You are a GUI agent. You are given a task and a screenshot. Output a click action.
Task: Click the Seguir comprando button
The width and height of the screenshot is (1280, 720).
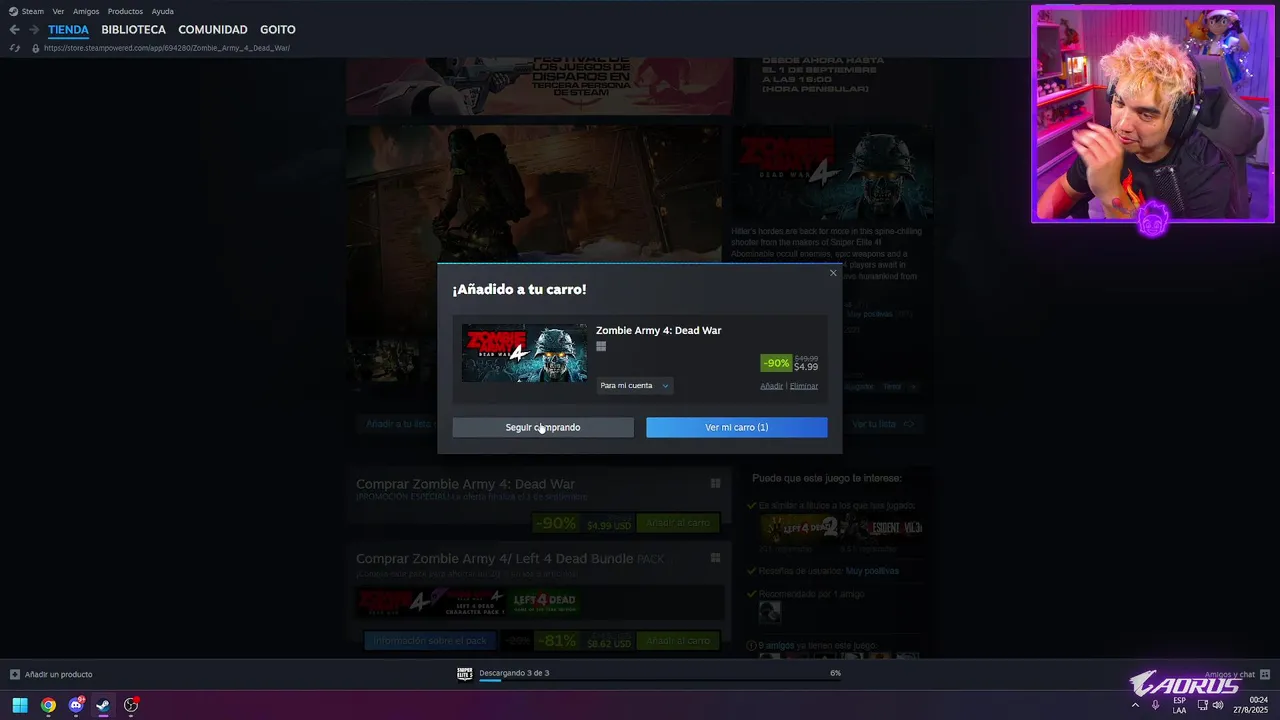pyautogui.click(x=543, y=427)
